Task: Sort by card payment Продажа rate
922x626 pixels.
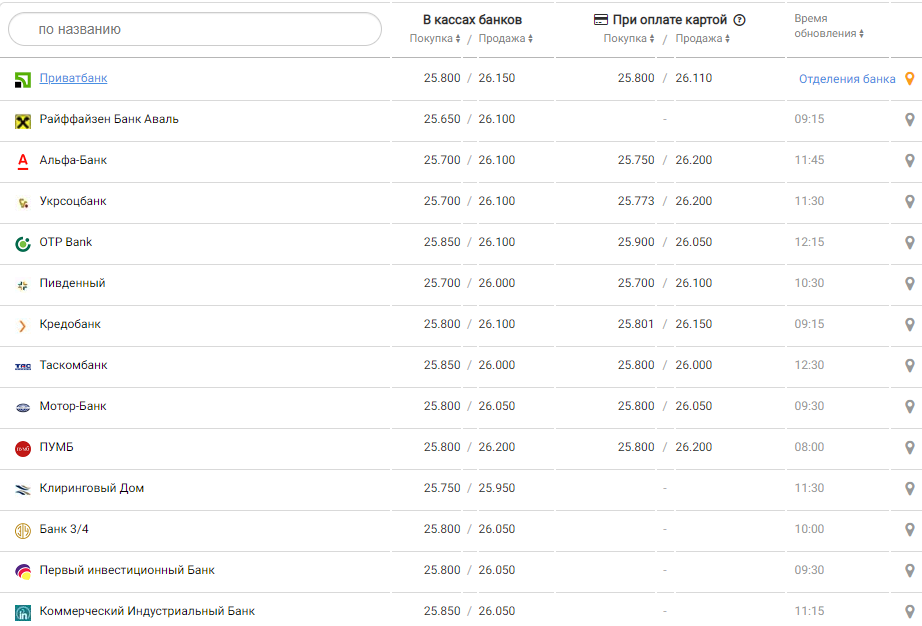Action: (702, 39)
